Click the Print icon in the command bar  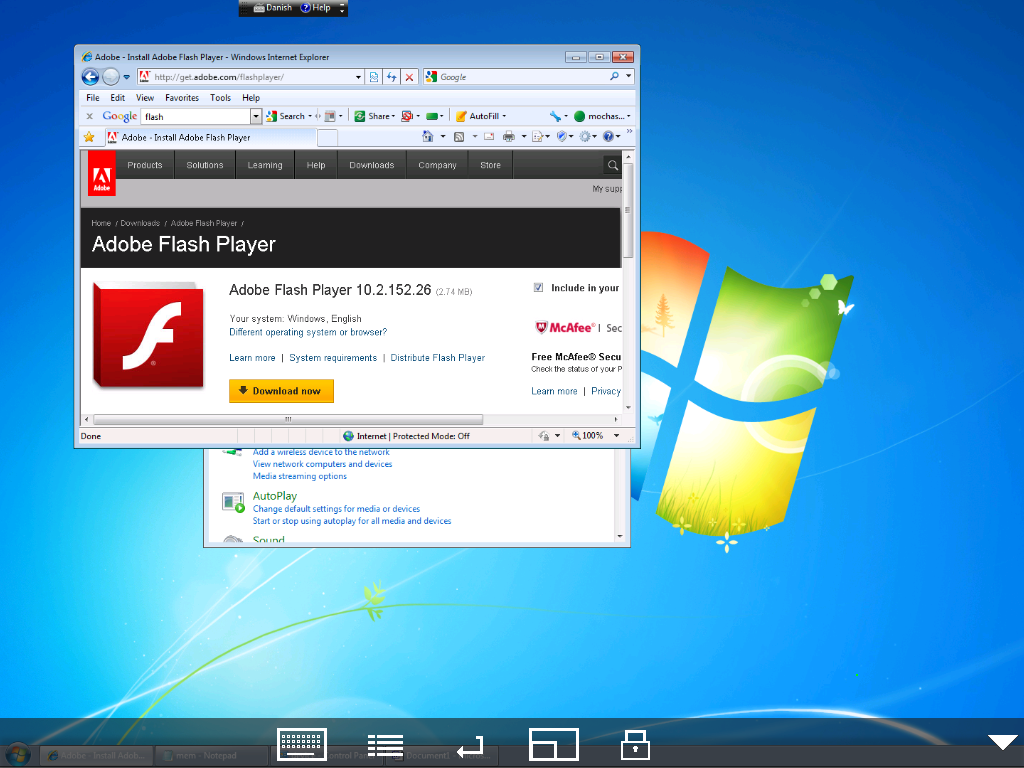(x=509, y=136)
